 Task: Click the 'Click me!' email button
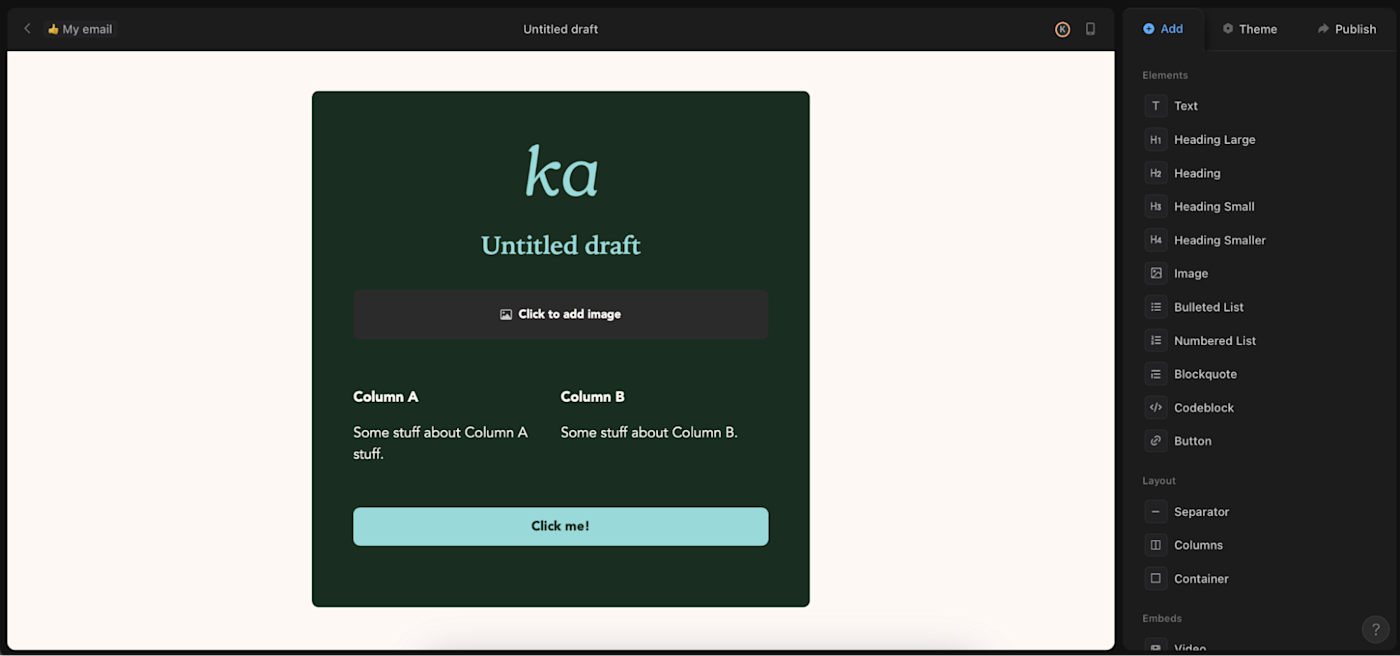[561, 526]
